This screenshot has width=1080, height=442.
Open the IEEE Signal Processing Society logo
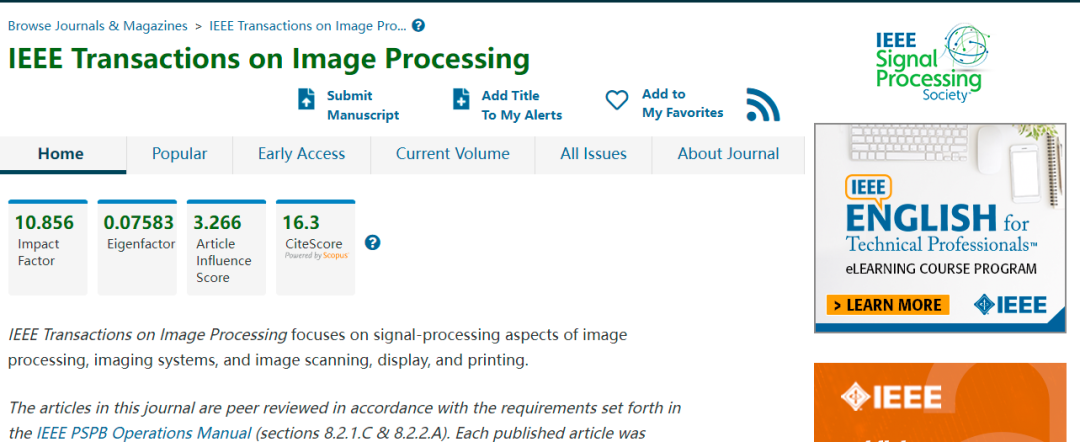[929, 63]
